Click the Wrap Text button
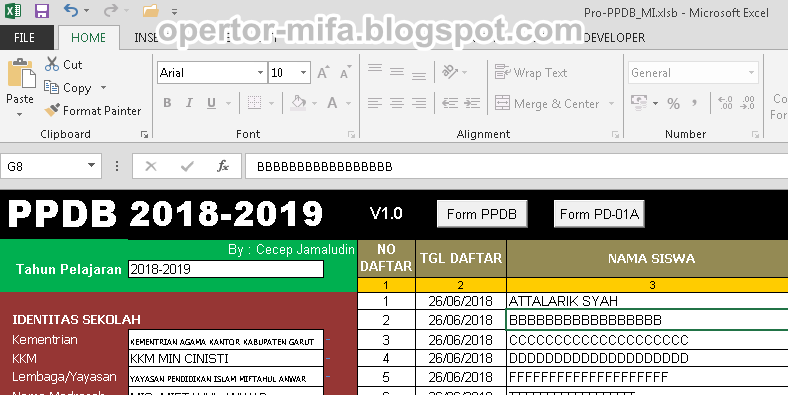Image resolution: width=788 pixels, height=395 pixels. point(531,72)
